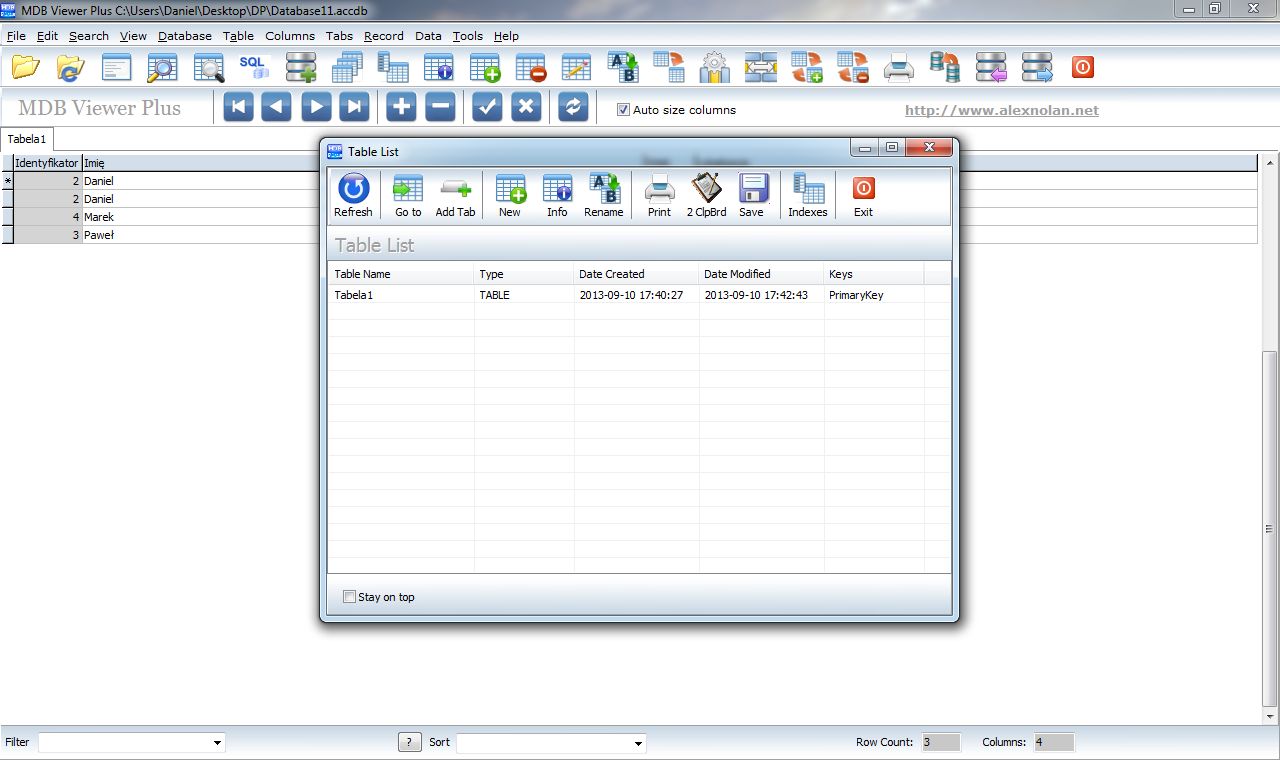Image resolution: width=1280 pixels, height=760 pixels.
Task: Open a database with the yellow folder icon
Action: [x=25, y=68]
